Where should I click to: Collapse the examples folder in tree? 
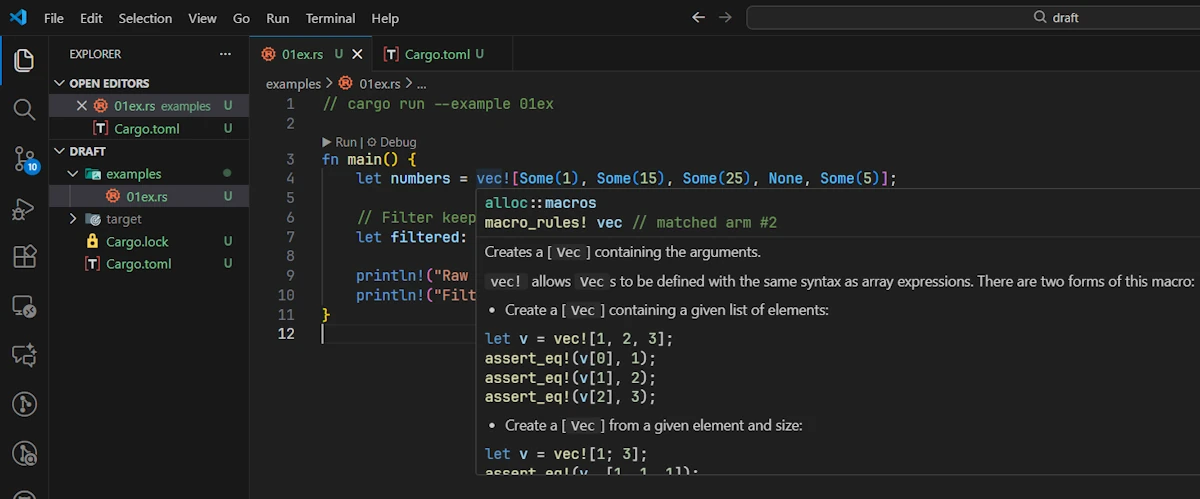pos(73,174)
